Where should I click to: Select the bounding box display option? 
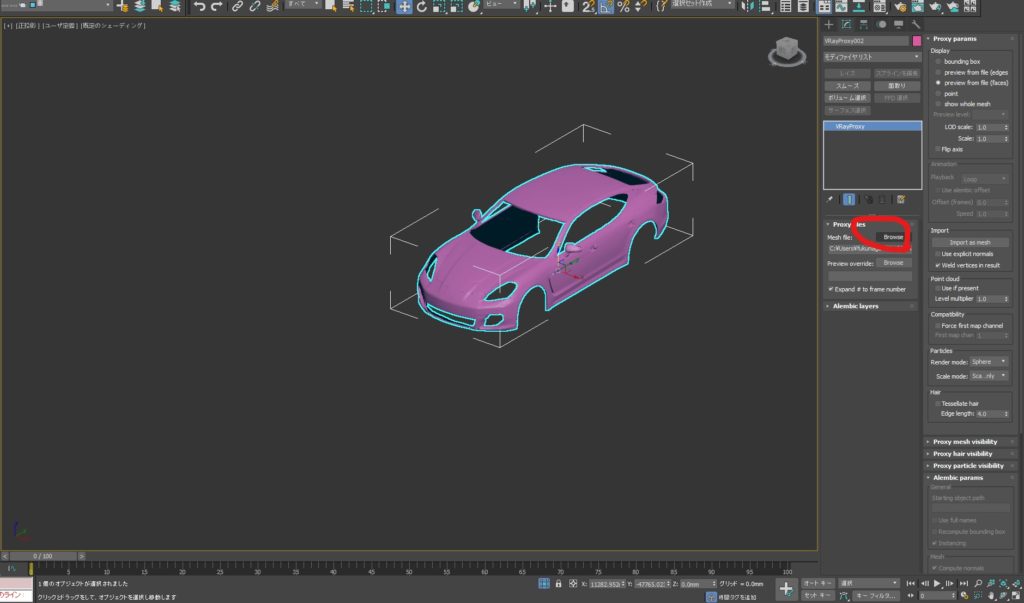pos(937,61)
